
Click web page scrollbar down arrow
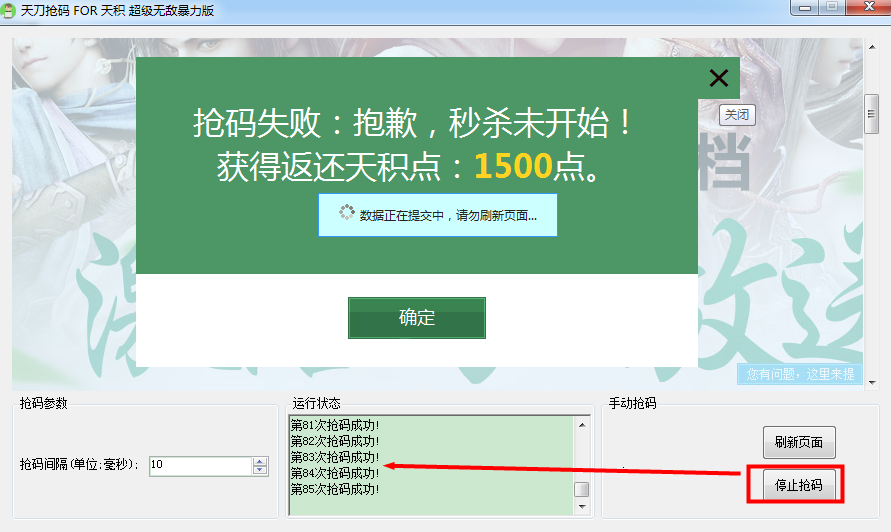[x=872, y=383]
